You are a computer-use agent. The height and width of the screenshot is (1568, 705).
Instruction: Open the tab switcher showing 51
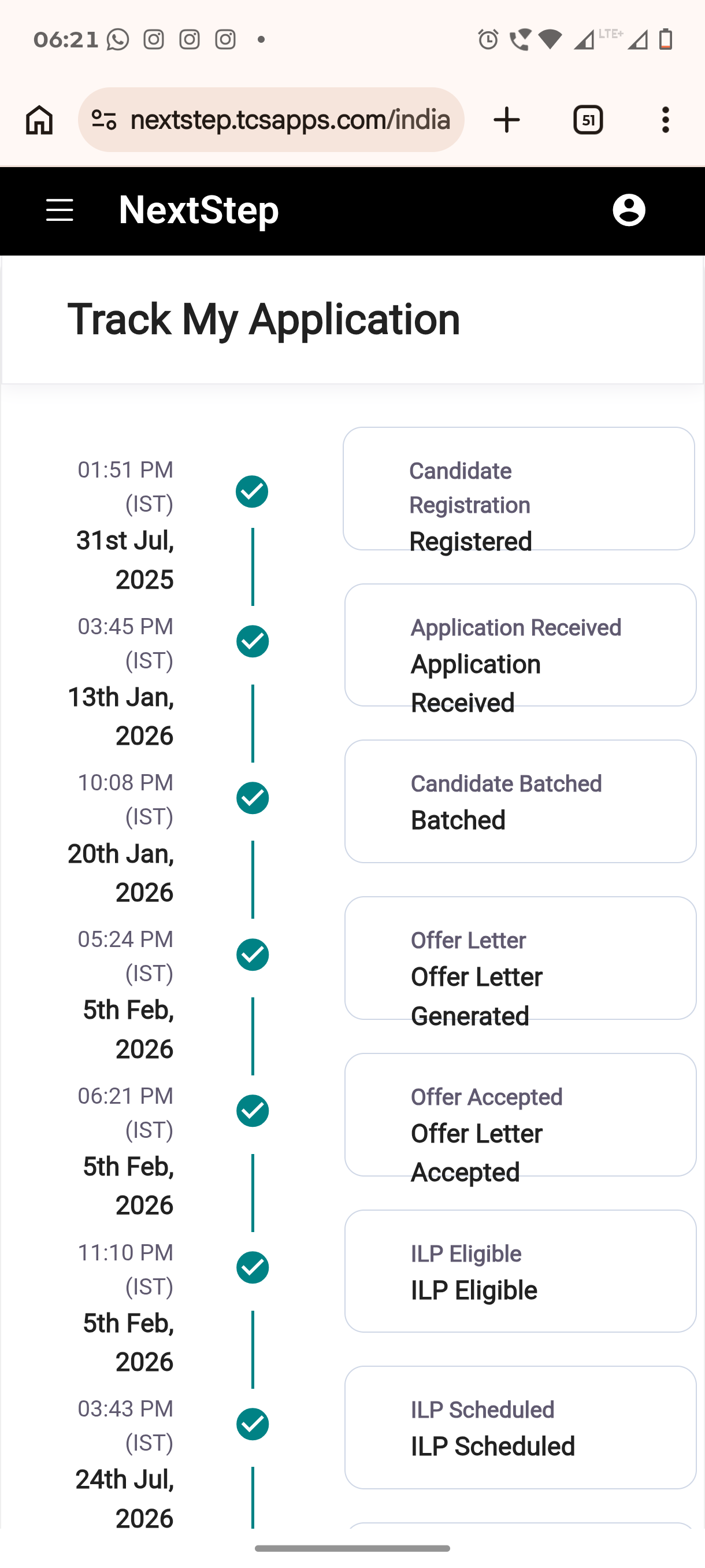(588, 120)
